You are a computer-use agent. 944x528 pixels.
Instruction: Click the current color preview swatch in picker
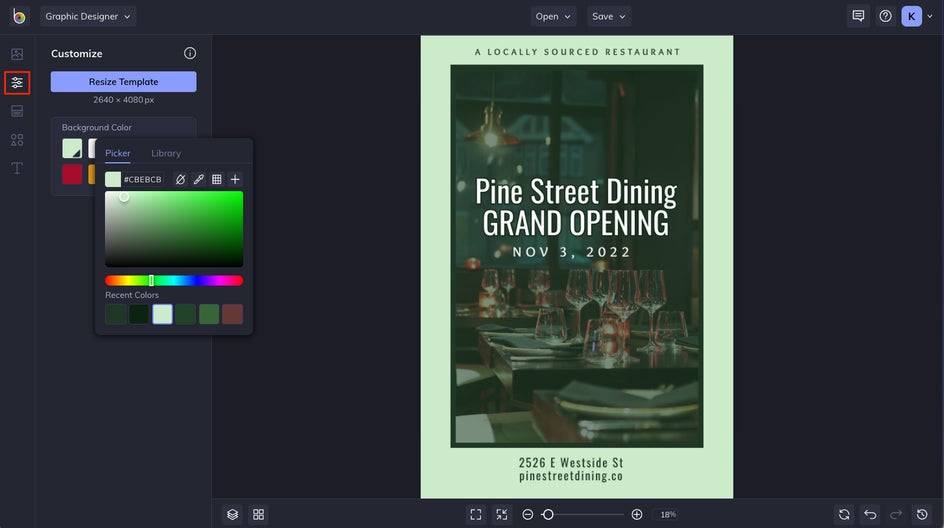[x=113, y=179]
